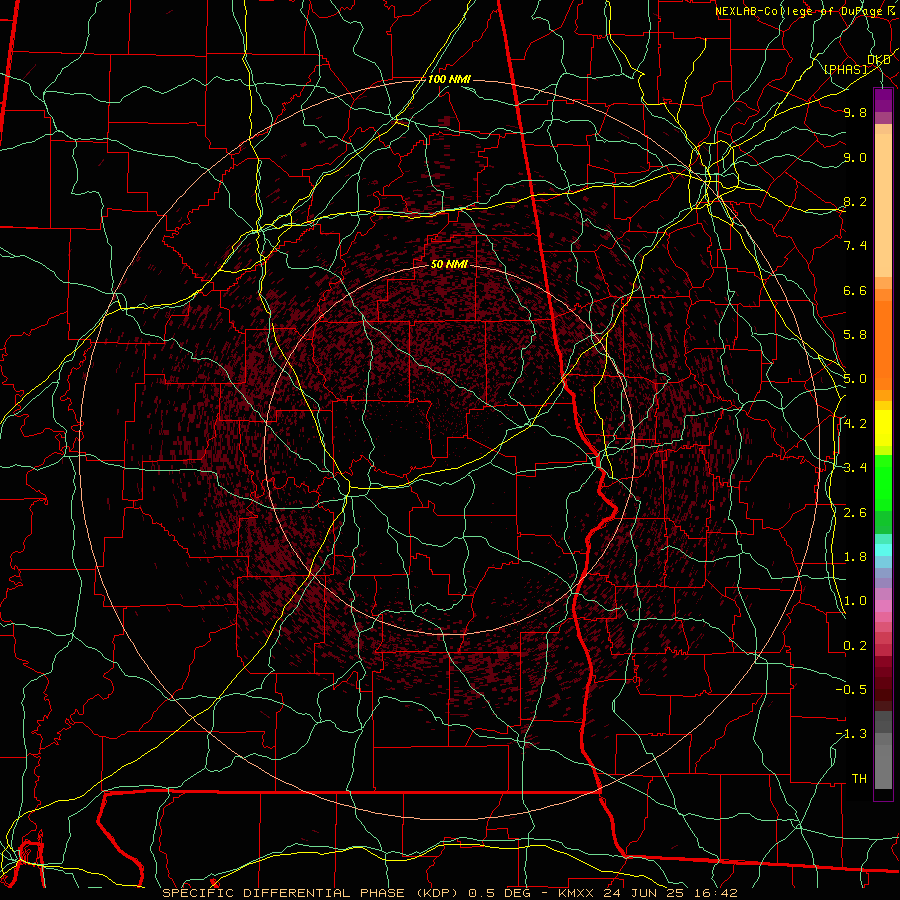Click the (KDP) text in the caption

tap(437, 893)
